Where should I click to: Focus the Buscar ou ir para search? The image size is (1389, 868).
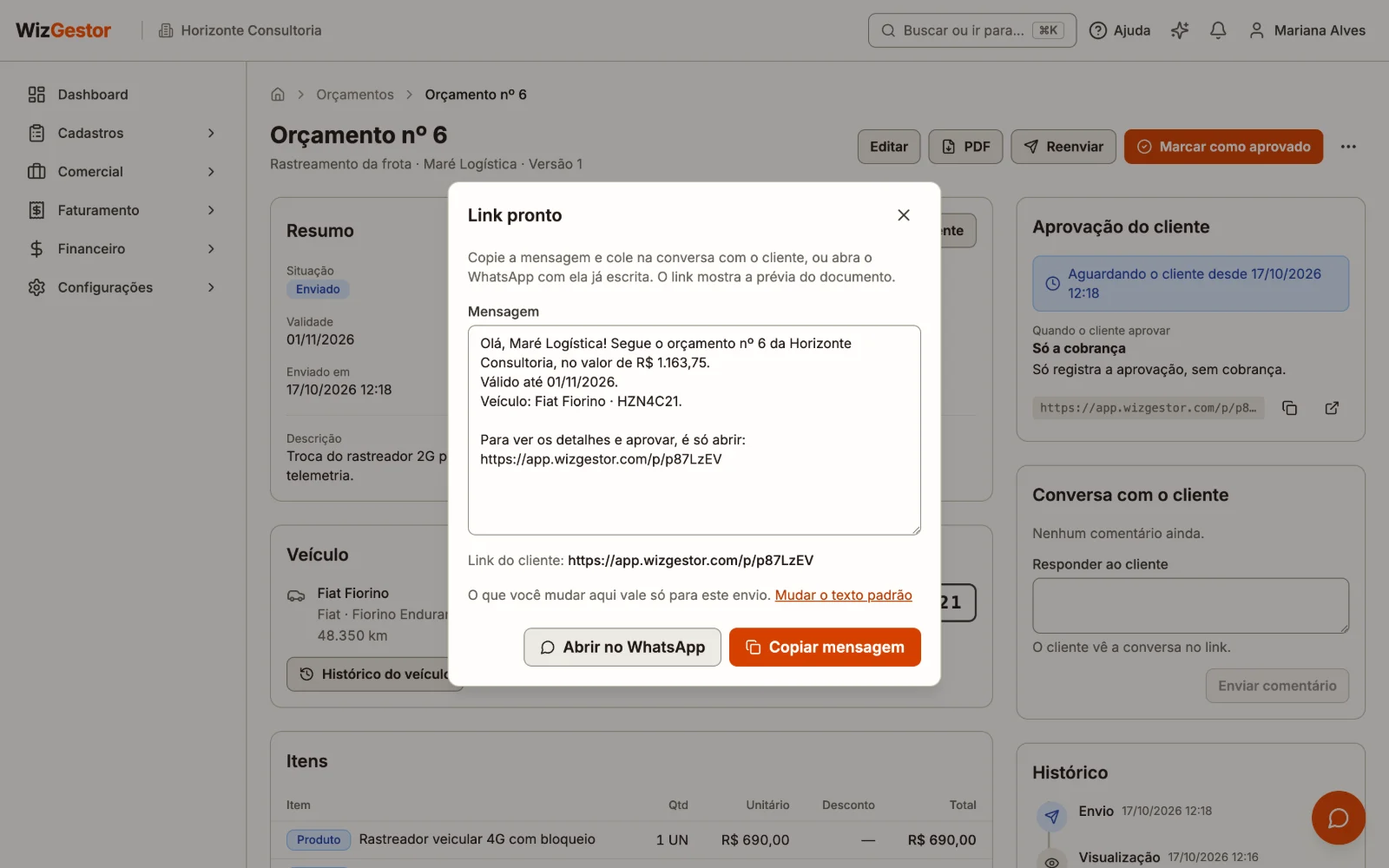(x=972, y=30)
